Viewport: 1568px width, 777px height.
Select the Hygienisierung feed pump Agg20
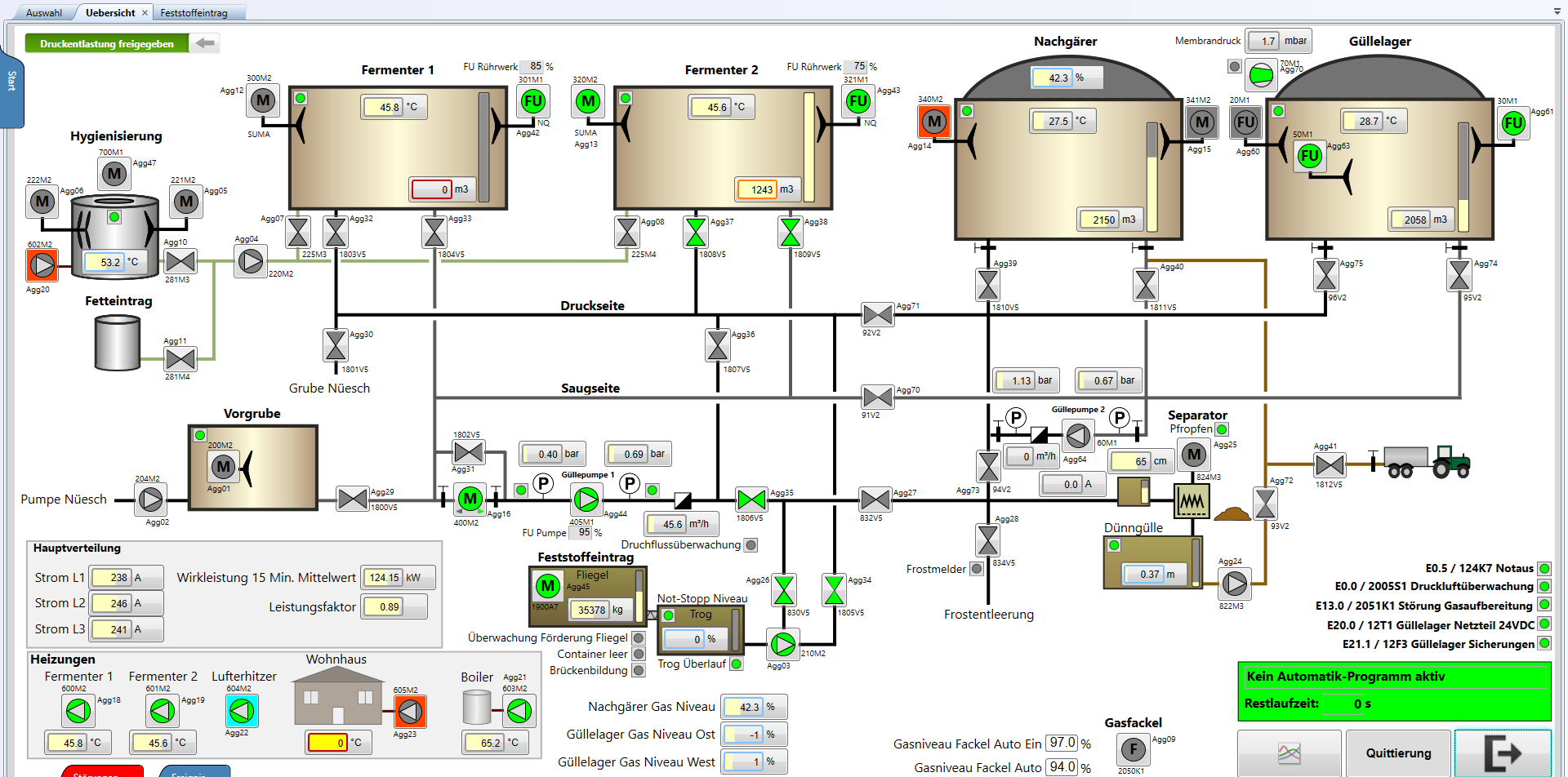tap(42, 265)
